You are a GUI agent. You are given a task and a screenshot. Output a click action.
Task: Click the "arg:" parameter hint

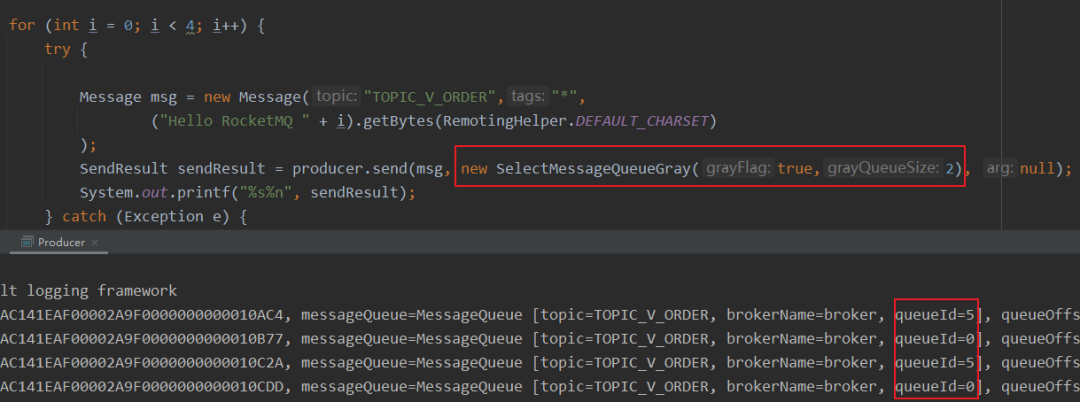click(999, 168)
